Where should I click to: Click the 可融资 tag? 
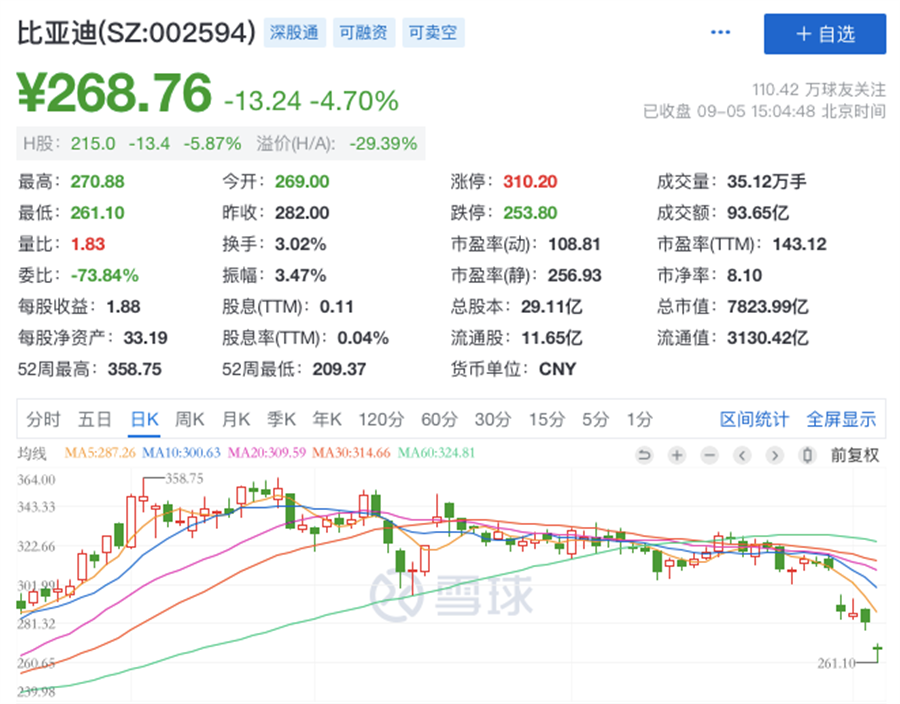tap(364, 33)
